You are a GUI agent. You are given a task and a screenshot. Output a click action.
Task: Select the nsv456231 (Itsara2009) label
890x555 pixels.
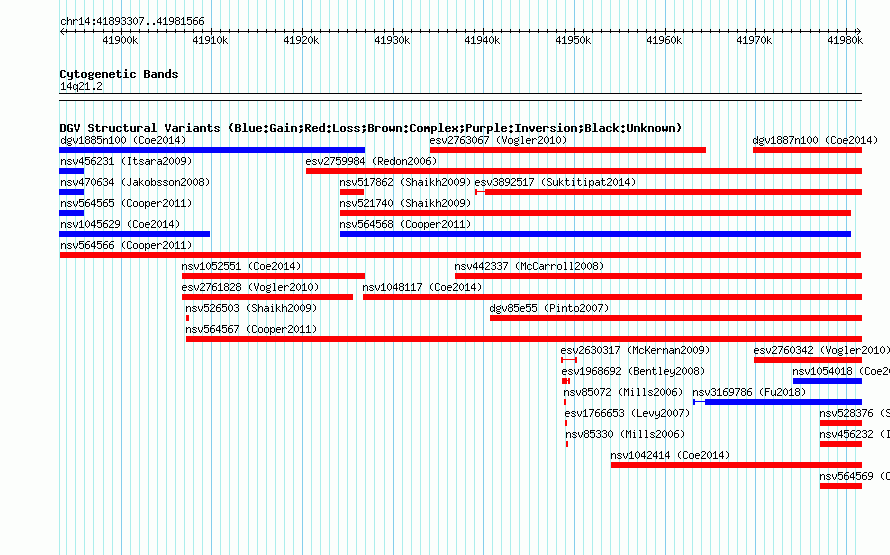(x=126, y=161)
